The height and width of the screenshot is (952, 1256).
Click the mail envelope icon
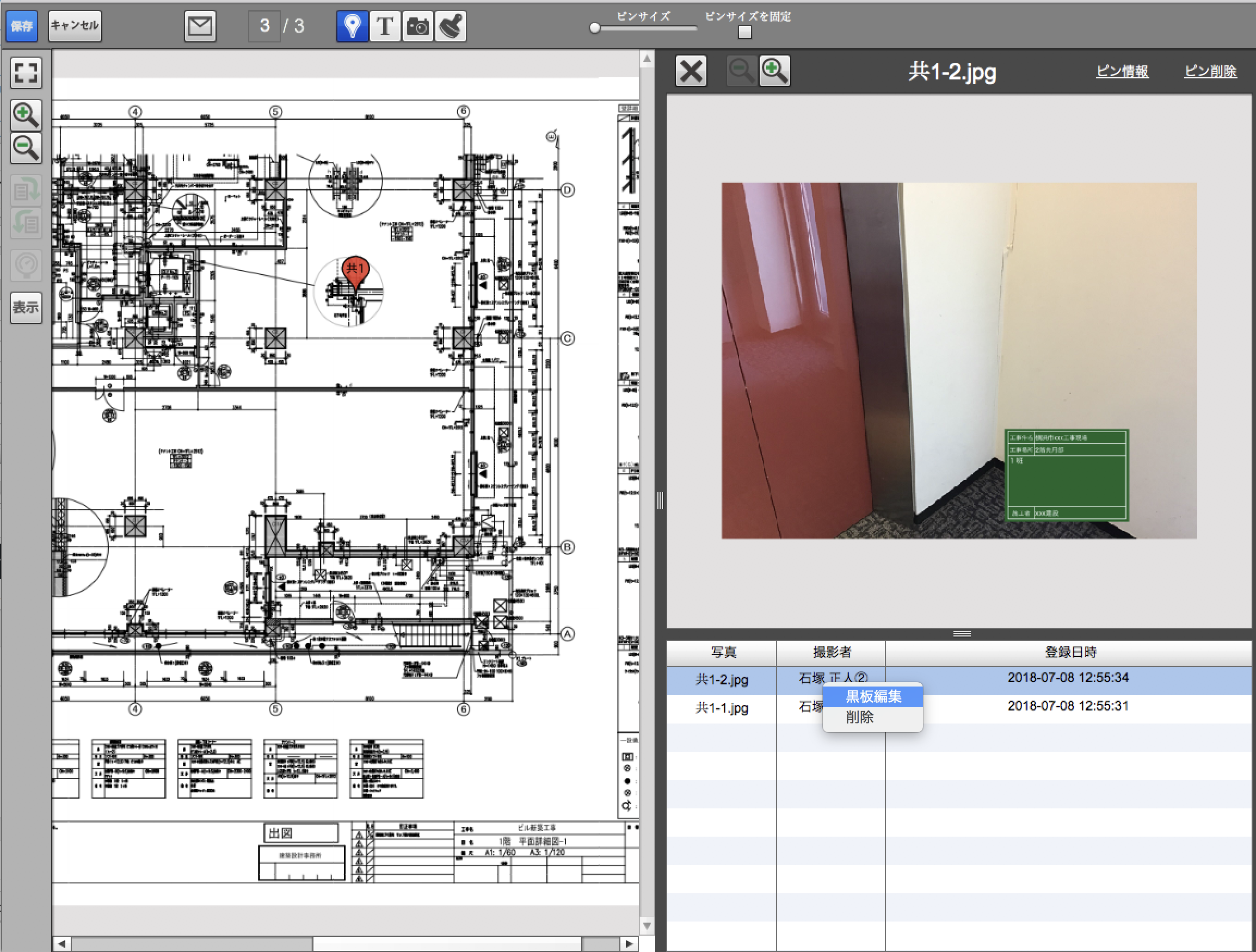point(200,26)
